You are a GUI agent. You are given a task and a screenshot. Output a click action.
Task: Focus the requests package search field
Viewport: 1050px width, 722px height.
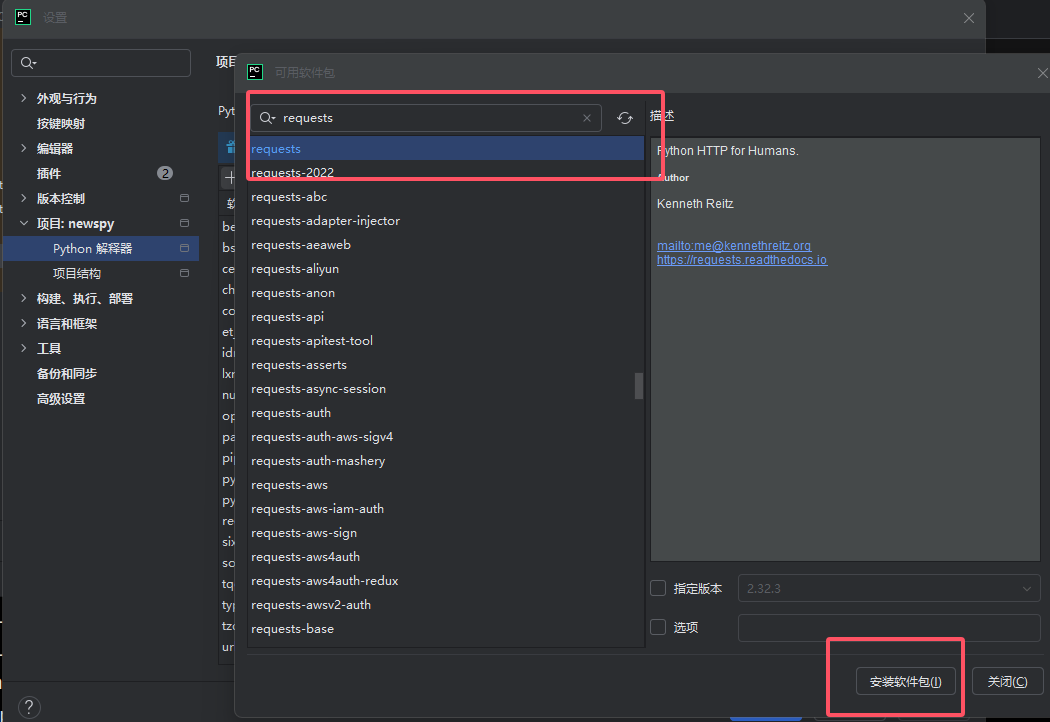(x=427, y=118)
